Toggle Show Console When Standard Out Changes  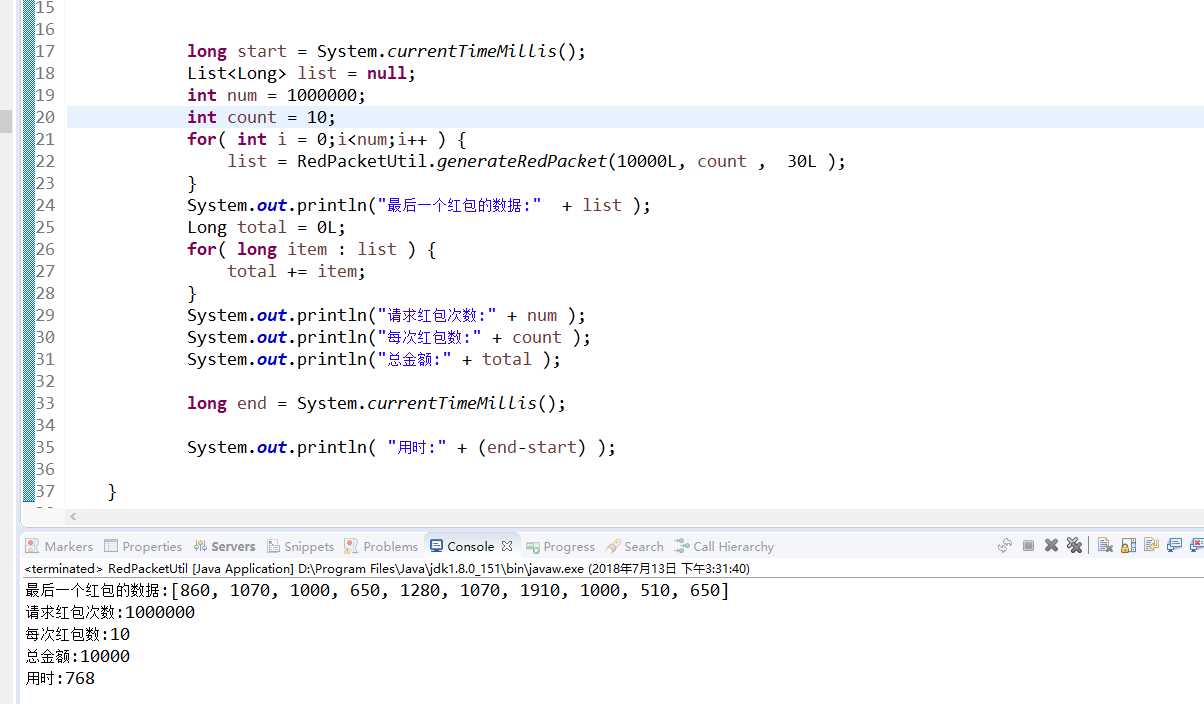pos(1174,545)
